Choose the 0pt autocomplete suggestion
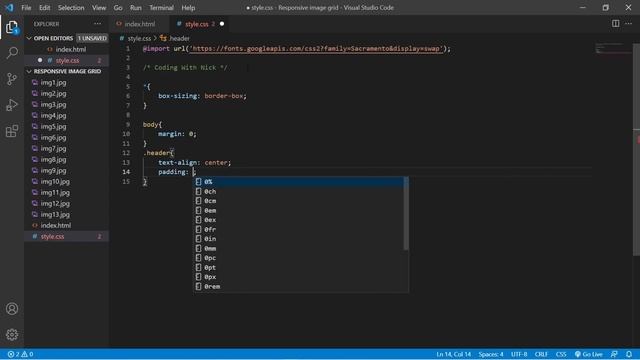This screenshot has width=640, height=360. click(x=299, y=267)
